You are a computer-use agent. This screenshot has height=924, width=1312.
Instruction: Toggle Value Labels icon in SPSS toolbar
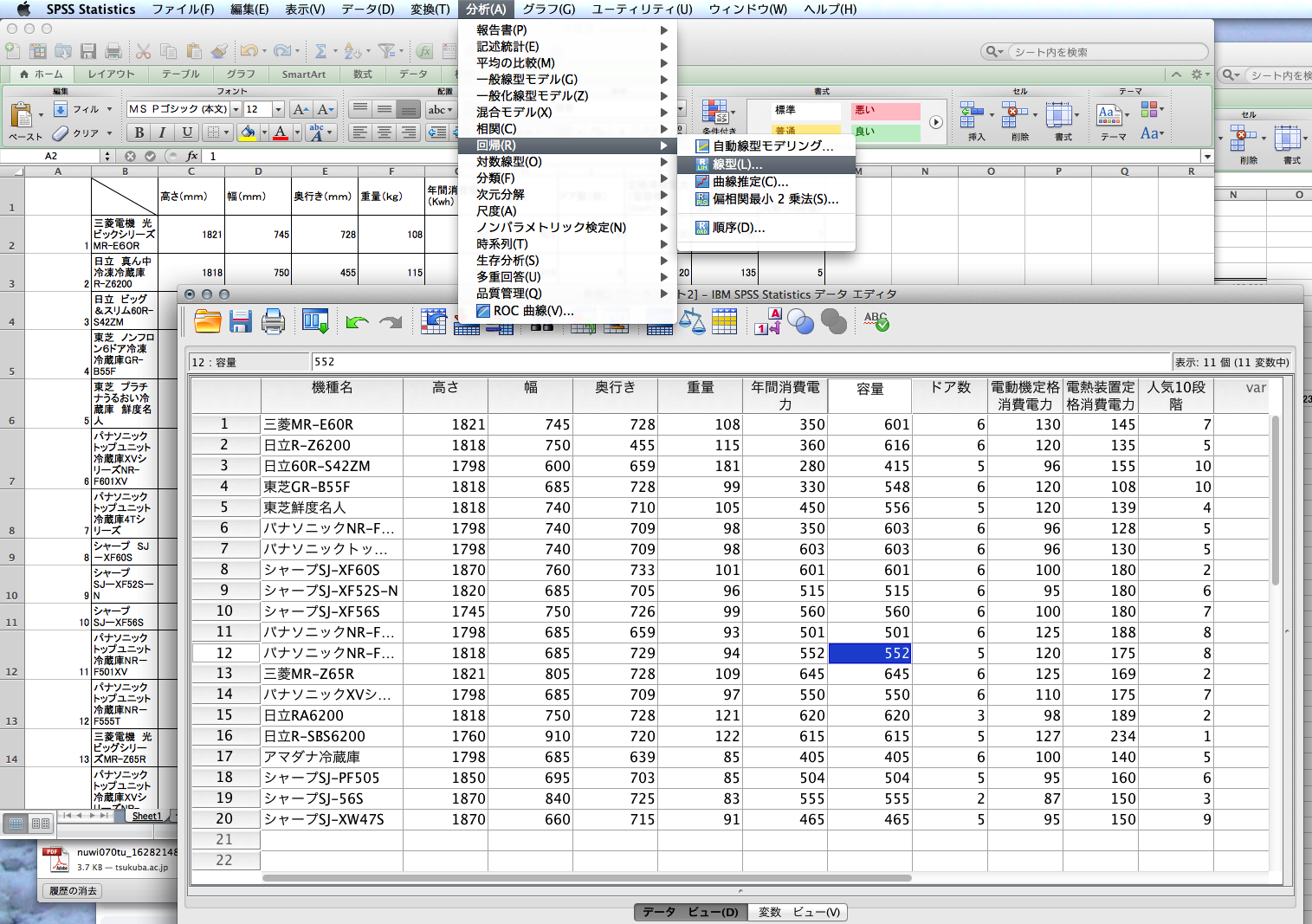coord(767,321)
